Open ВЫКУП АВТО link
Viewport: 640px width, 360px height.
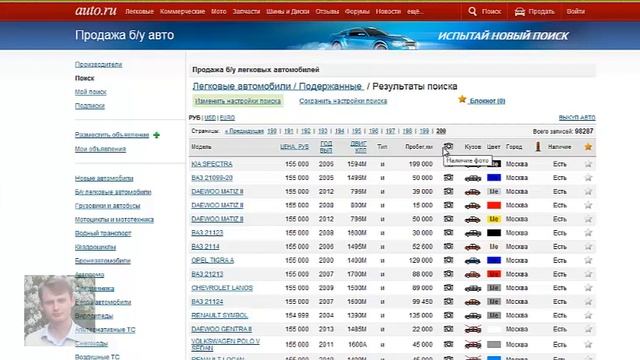[x=577, y=118]
